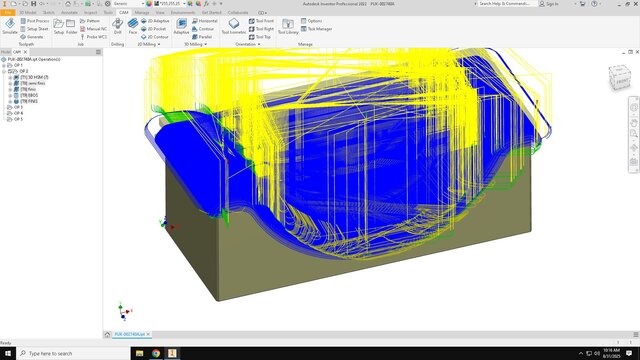Switch to the 3D Model ribbon tab
Image resolution: width=640 pixels, height=360 pixels.
pyautogui.click(x=28, y=13)
